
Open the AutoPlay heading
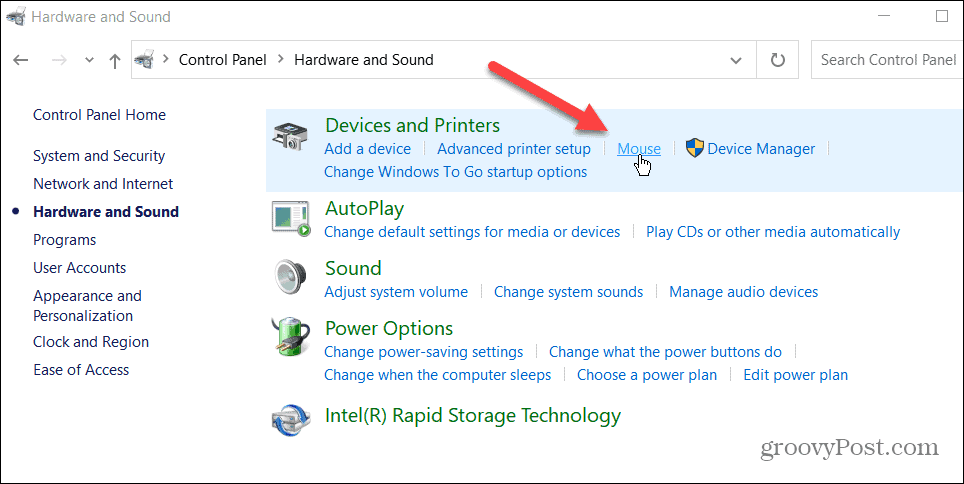[365, 208]
